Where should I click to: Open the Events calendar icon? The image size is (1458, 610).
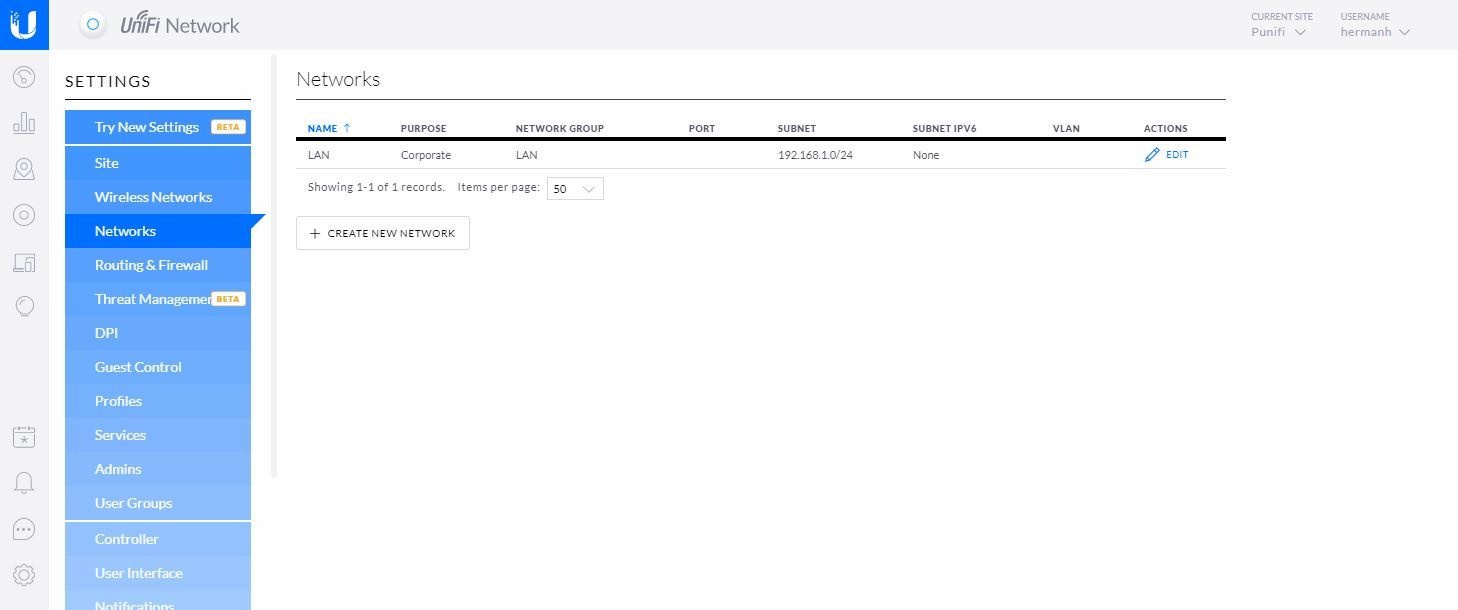coord(24,437)
